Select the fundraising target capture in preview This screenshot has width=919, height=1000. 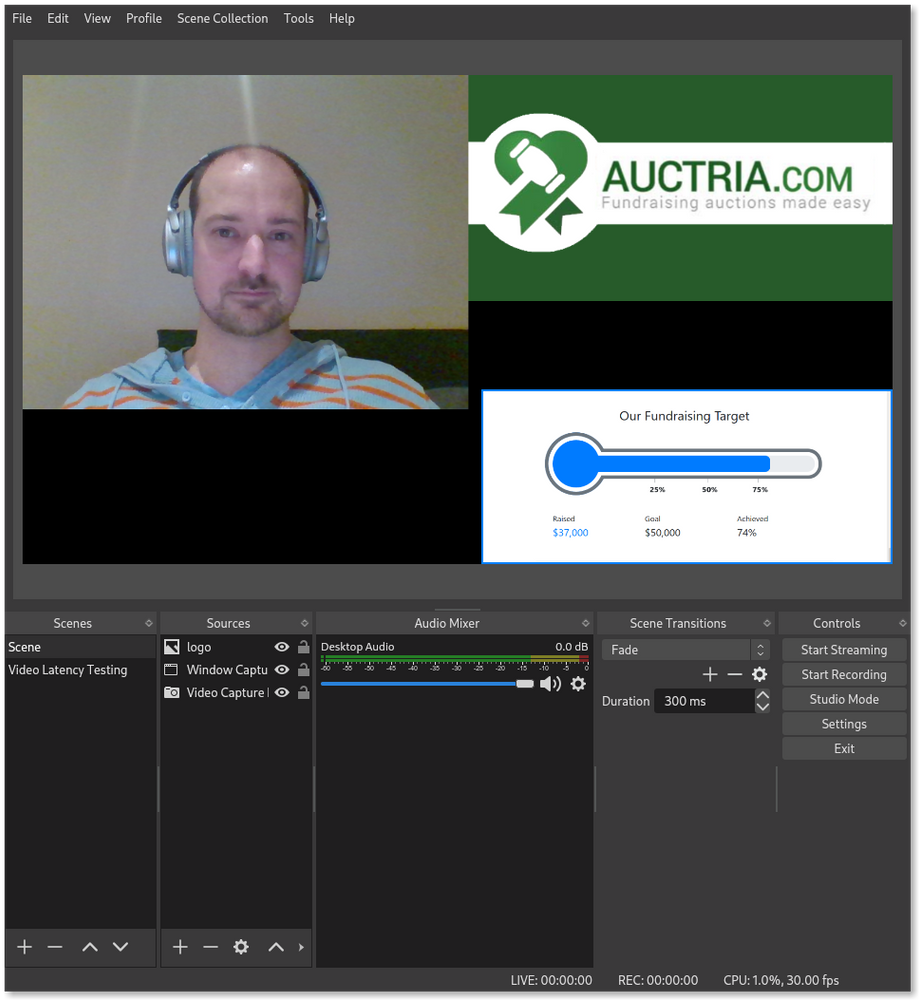(686, 476)
